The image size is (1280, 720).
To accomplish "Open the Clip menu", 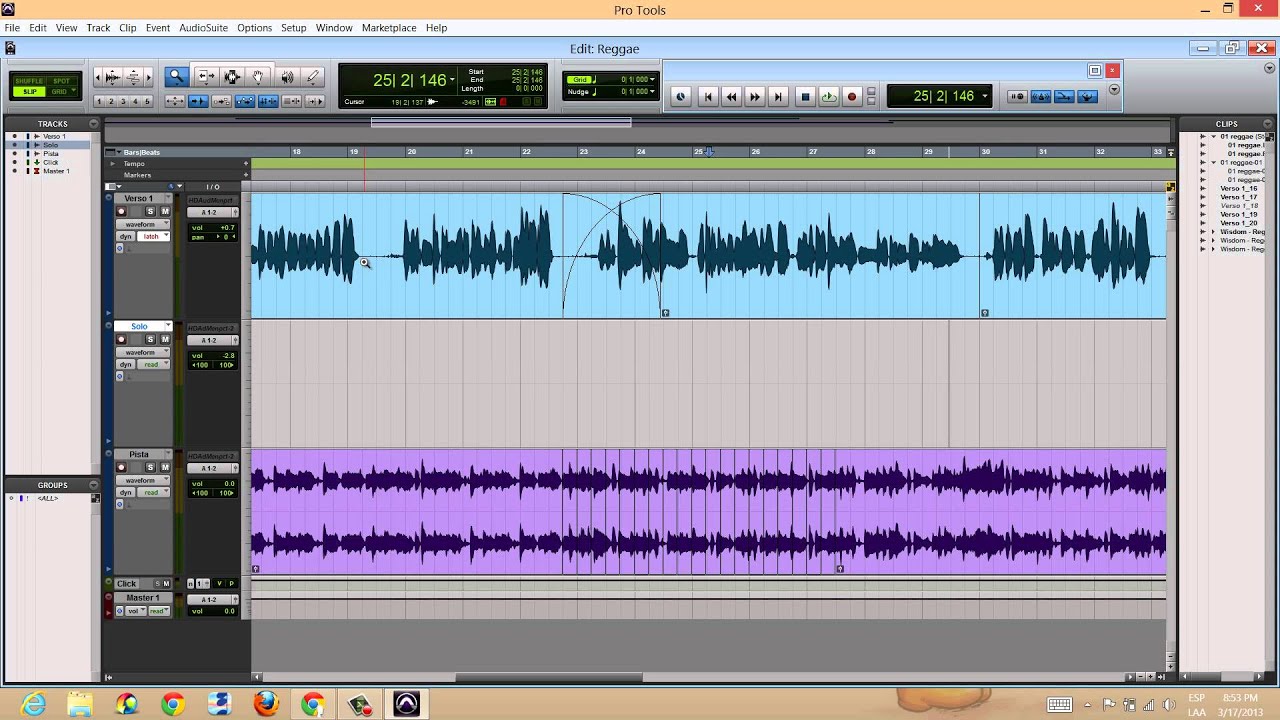I will click(128, 28).
